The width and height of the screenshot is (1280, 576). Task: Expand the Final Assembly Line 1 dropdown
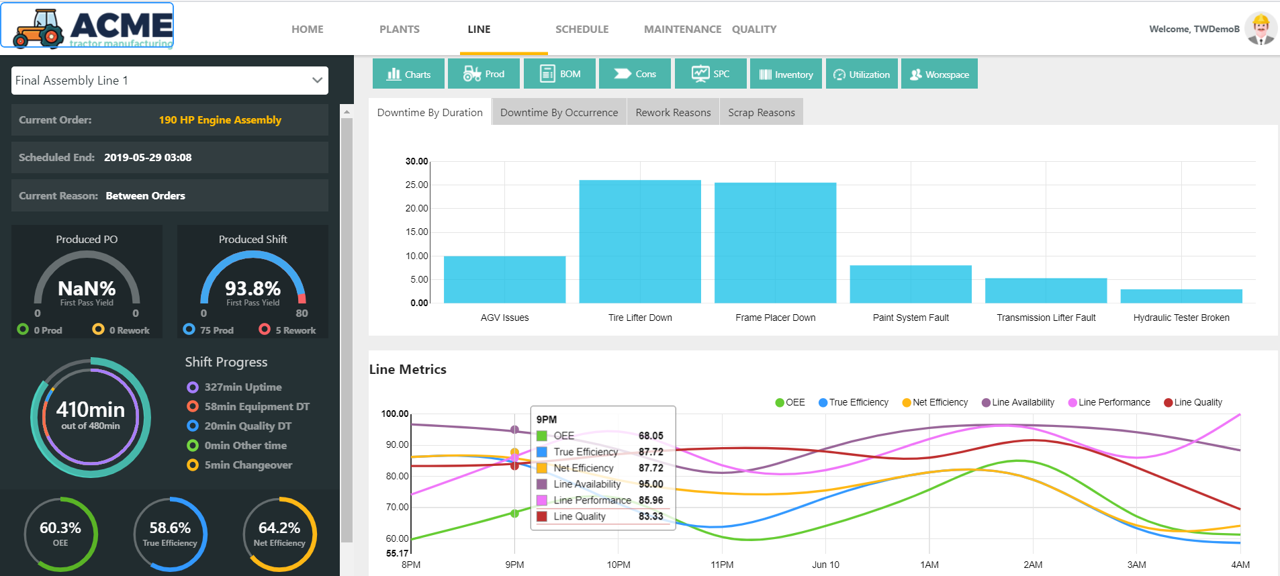170,81
